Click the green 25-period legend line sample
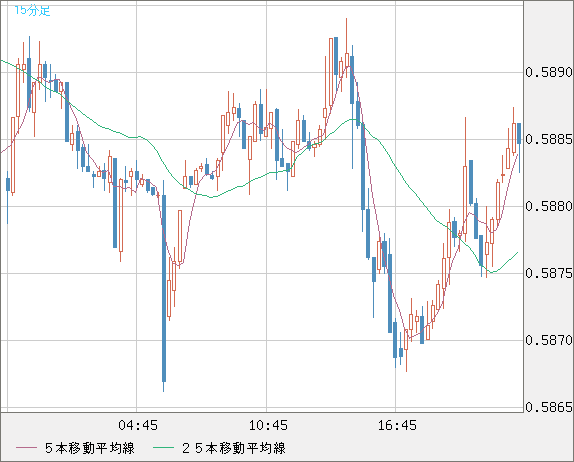Screen dimensions: 574x462 click(163, 448)
